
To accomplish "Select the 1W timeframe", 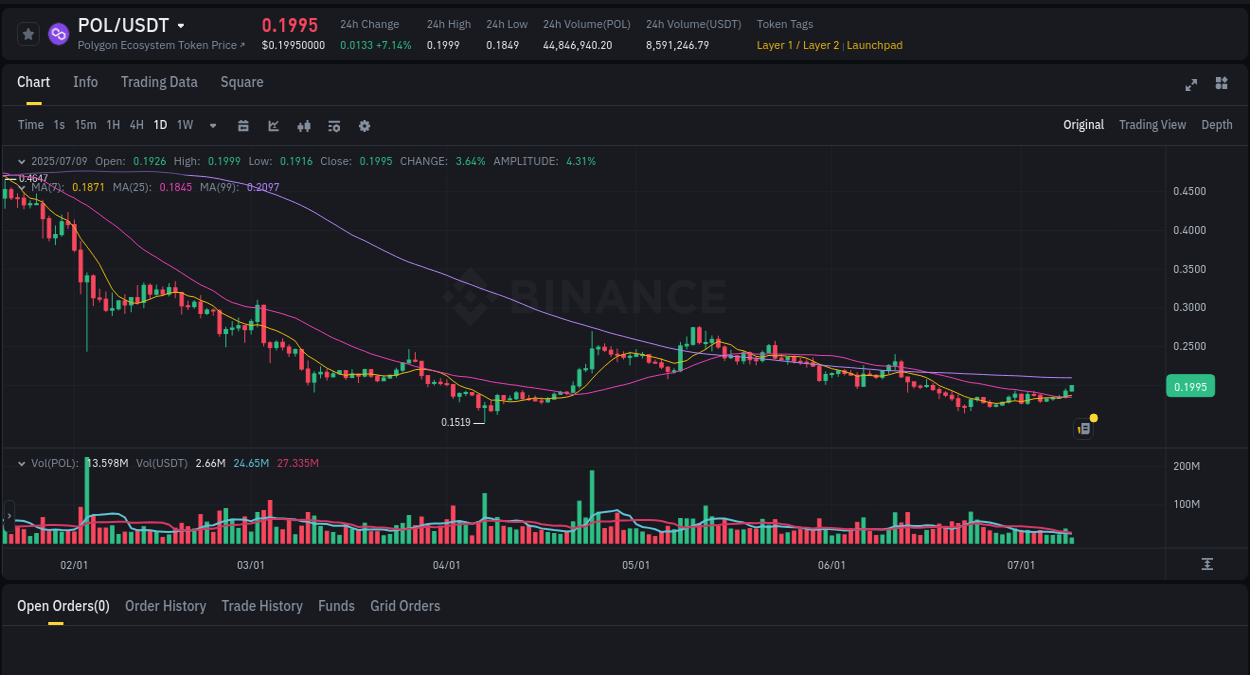I will pos(184,125).
